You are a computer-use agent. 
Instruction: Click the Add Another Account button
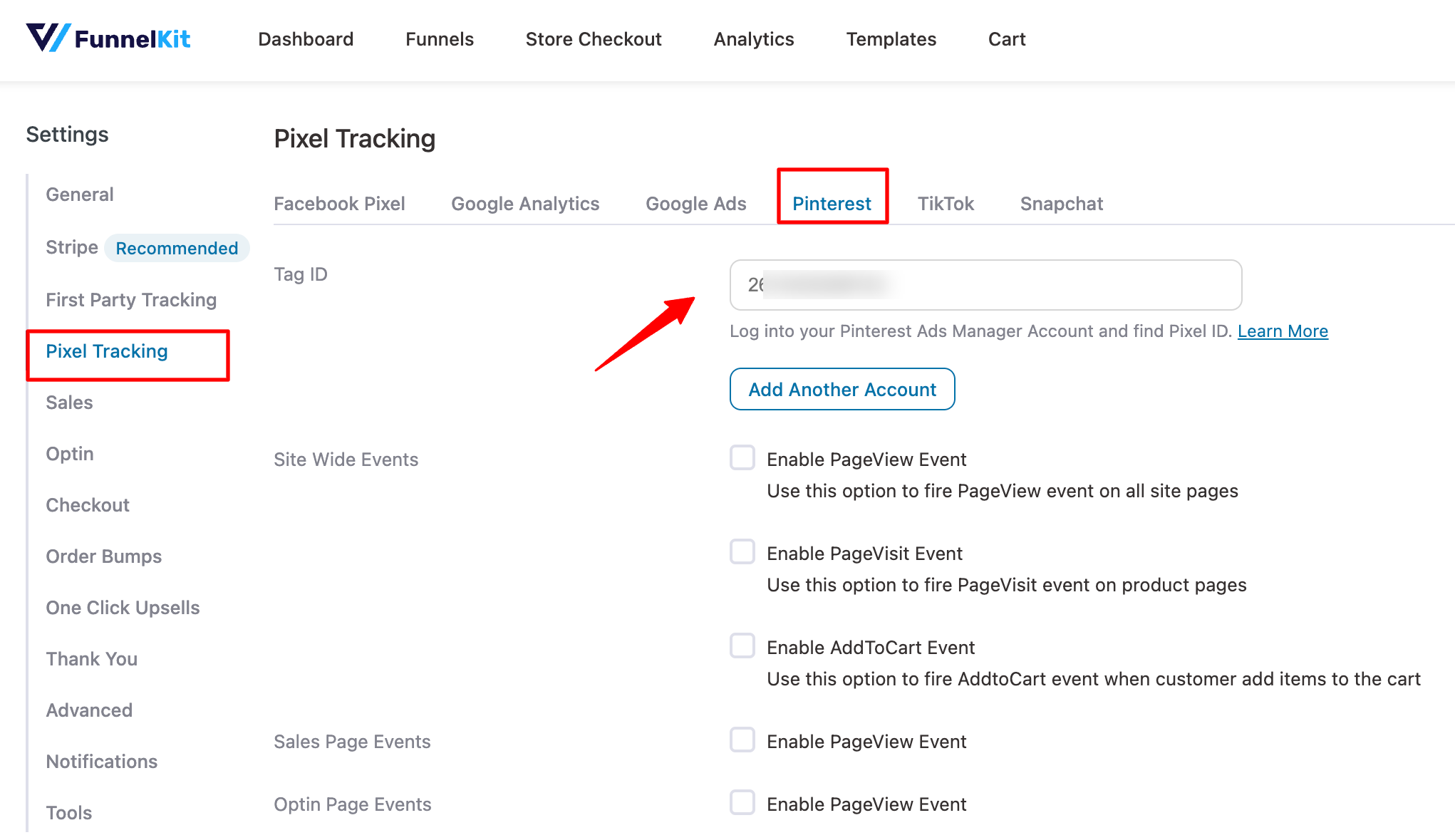coord(842,389)
